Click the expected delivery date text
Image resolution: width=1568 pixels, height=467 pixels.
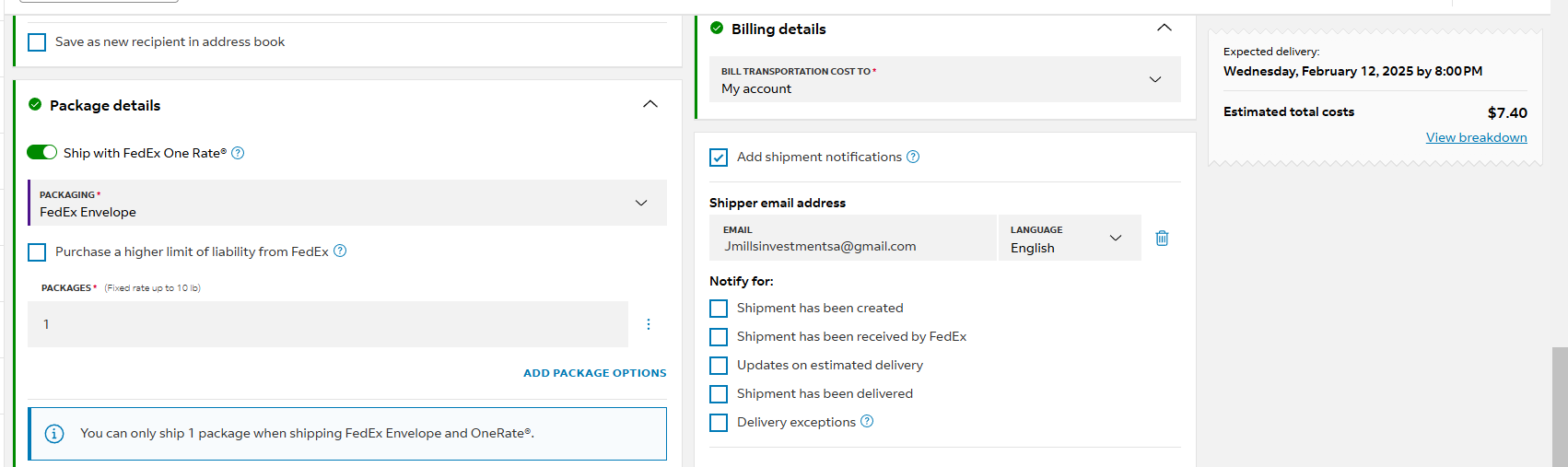point(1352,71)
